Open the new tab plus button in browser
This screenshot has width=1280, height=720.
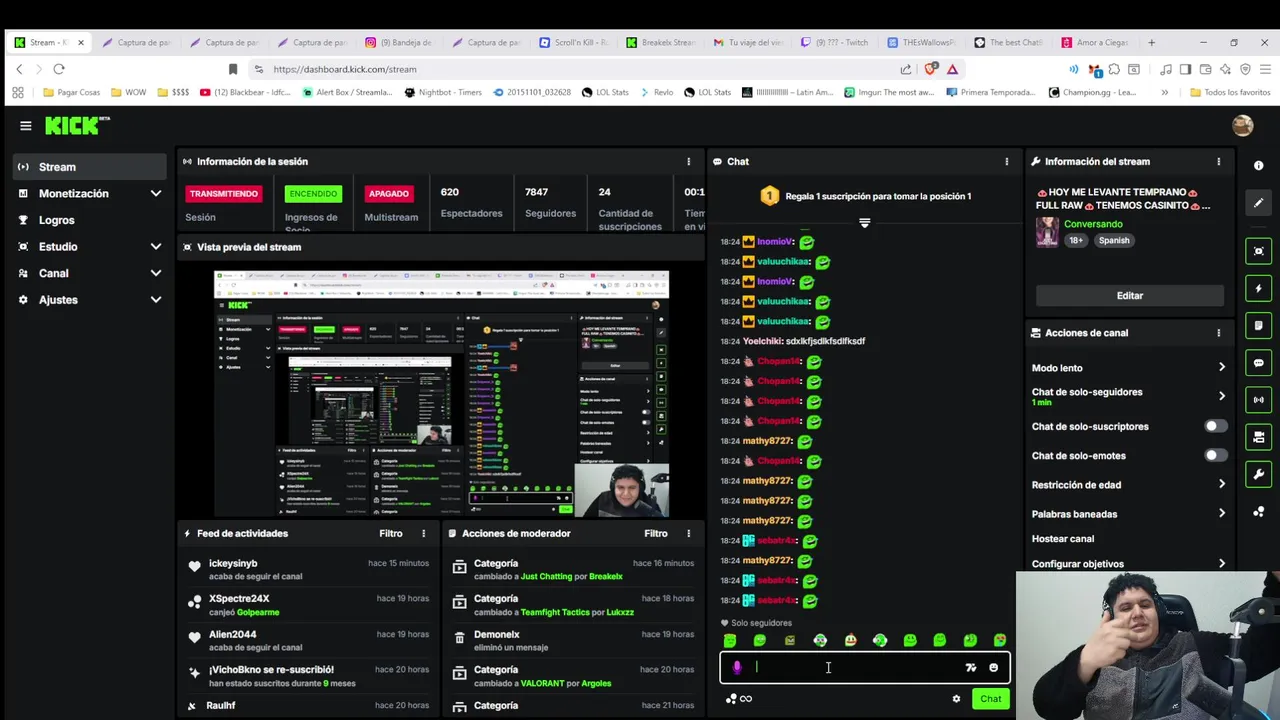1151,42
